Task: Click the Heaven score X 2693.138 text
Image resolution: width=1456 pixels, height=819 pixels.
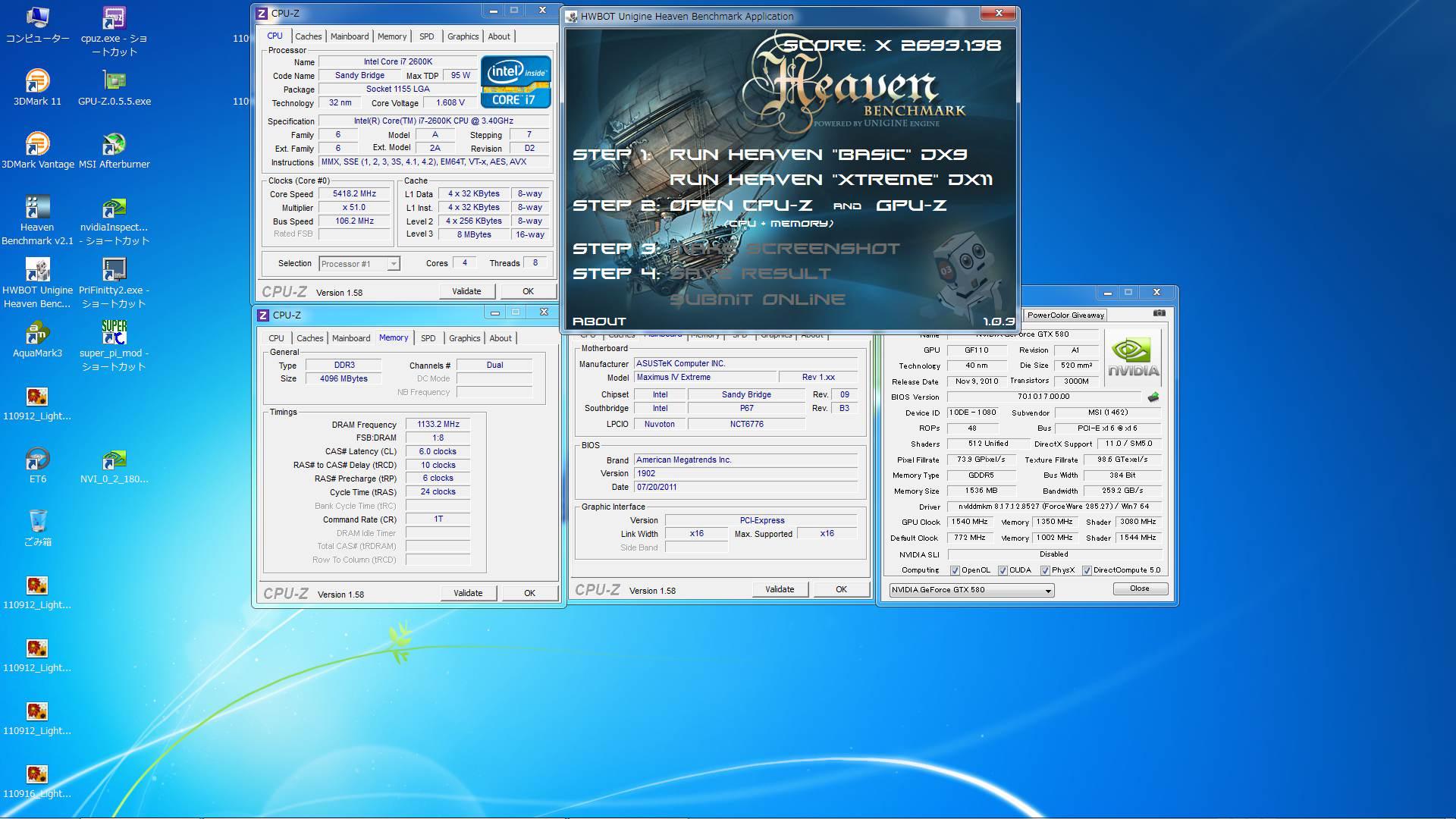Action: pos(893,45)
